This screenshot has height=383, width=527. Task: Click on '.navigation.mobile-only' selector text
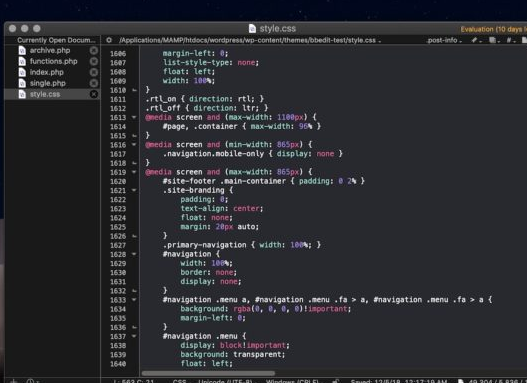click(x=213, y=154)
